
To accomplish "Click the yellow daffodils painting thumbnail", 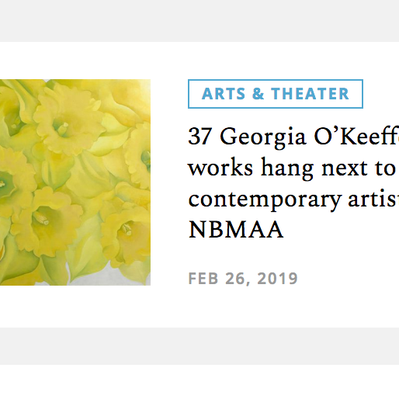I will pyautogui.click(x=75, y=182).
